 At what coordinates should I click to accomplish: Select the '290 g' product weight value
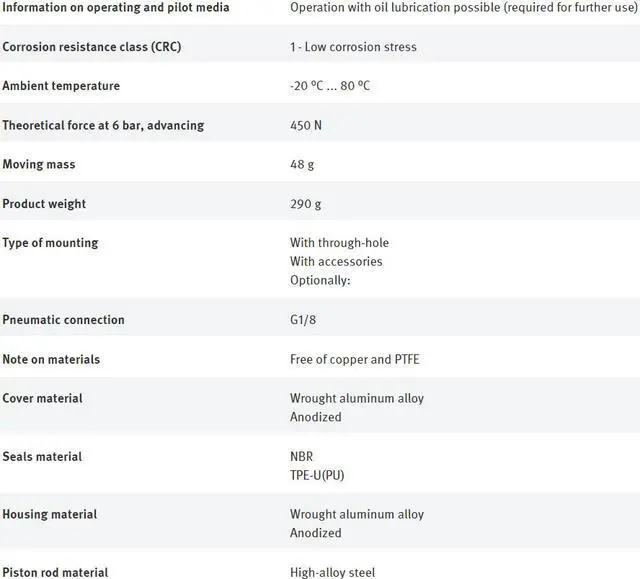click(305, 204)
